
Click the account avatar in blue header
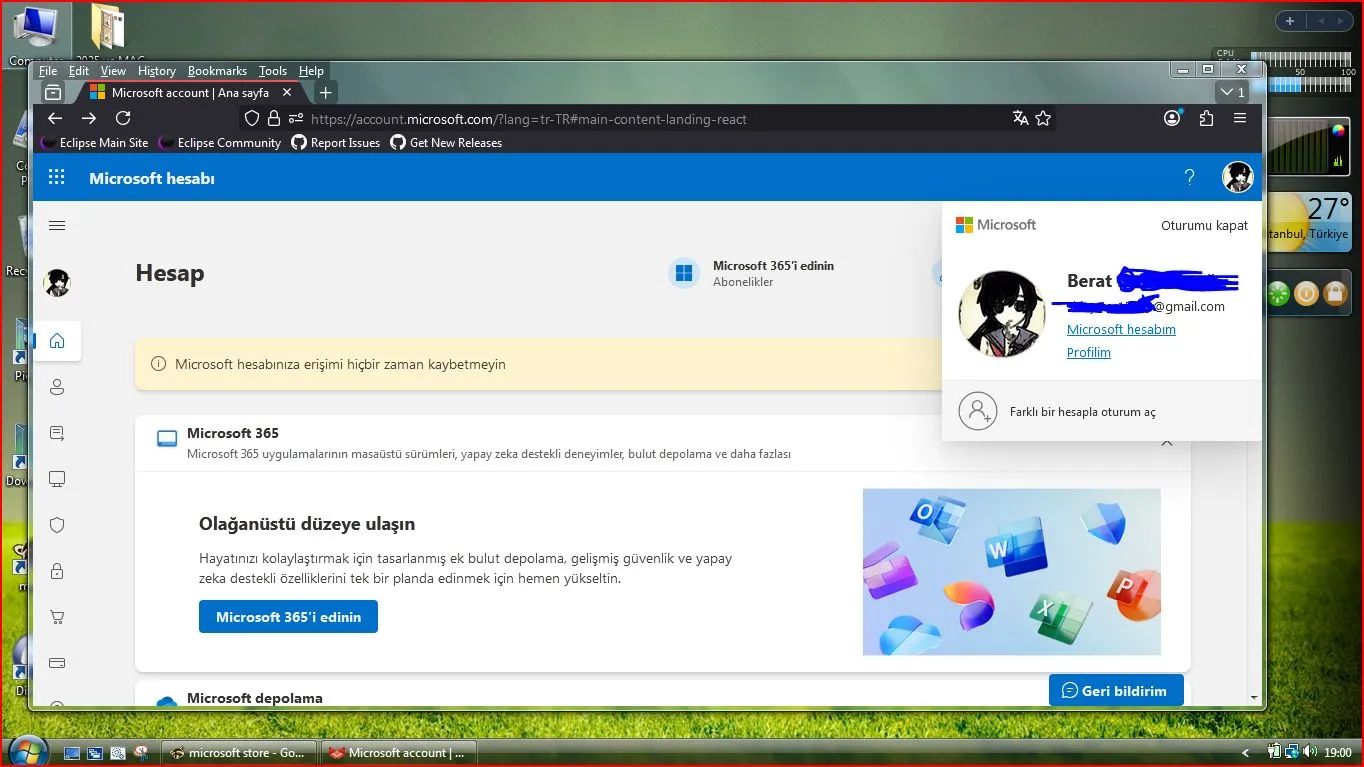[1237, 177]
